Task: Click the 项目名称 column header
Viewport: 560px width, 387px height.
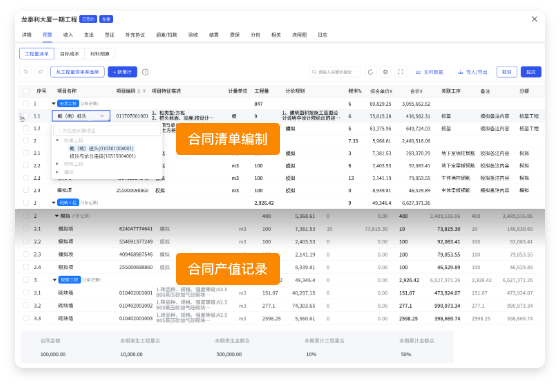Action: (x=67, y=91)
